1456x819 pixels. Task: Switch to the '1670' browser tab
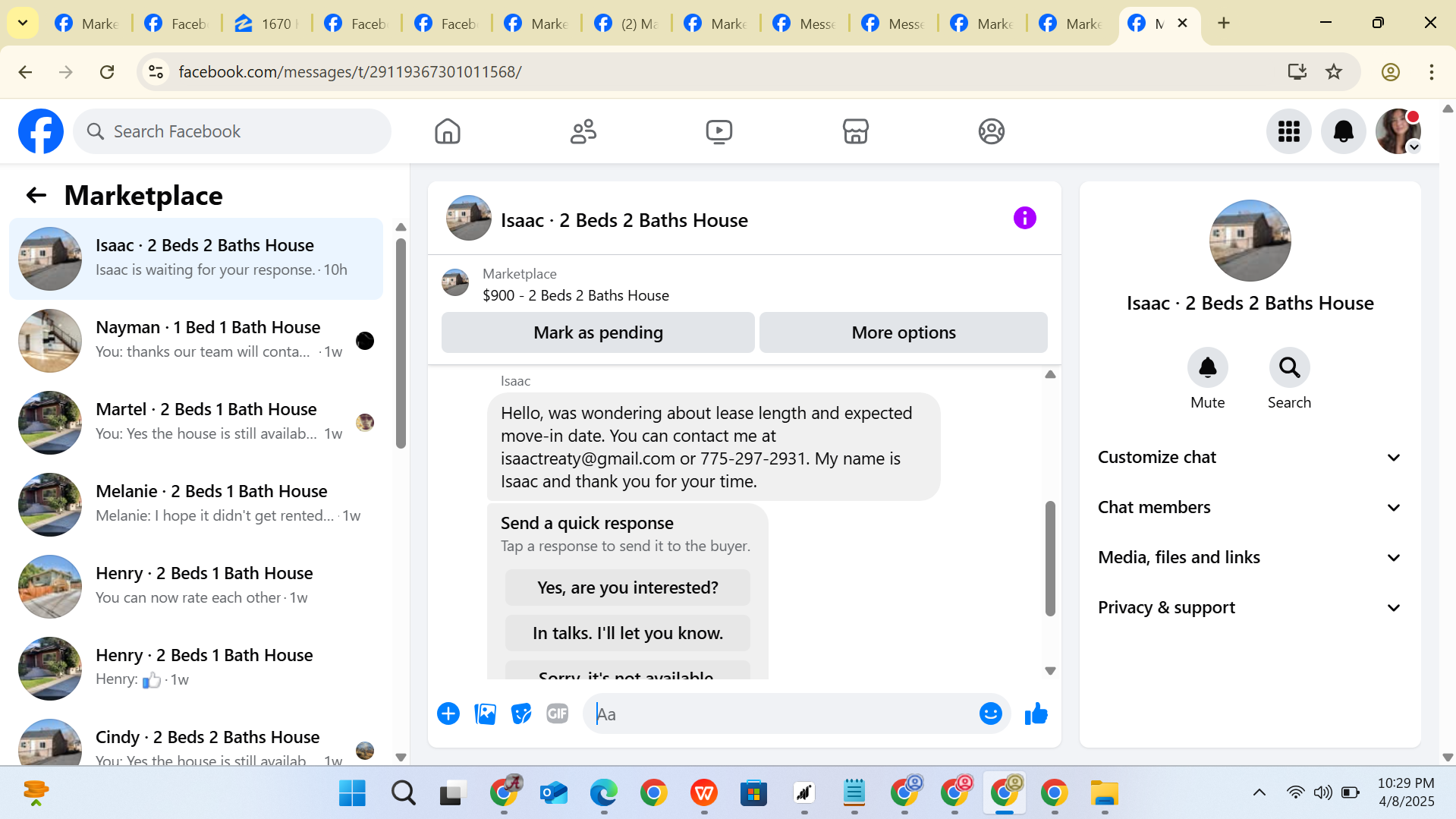(x=266, y=24)
